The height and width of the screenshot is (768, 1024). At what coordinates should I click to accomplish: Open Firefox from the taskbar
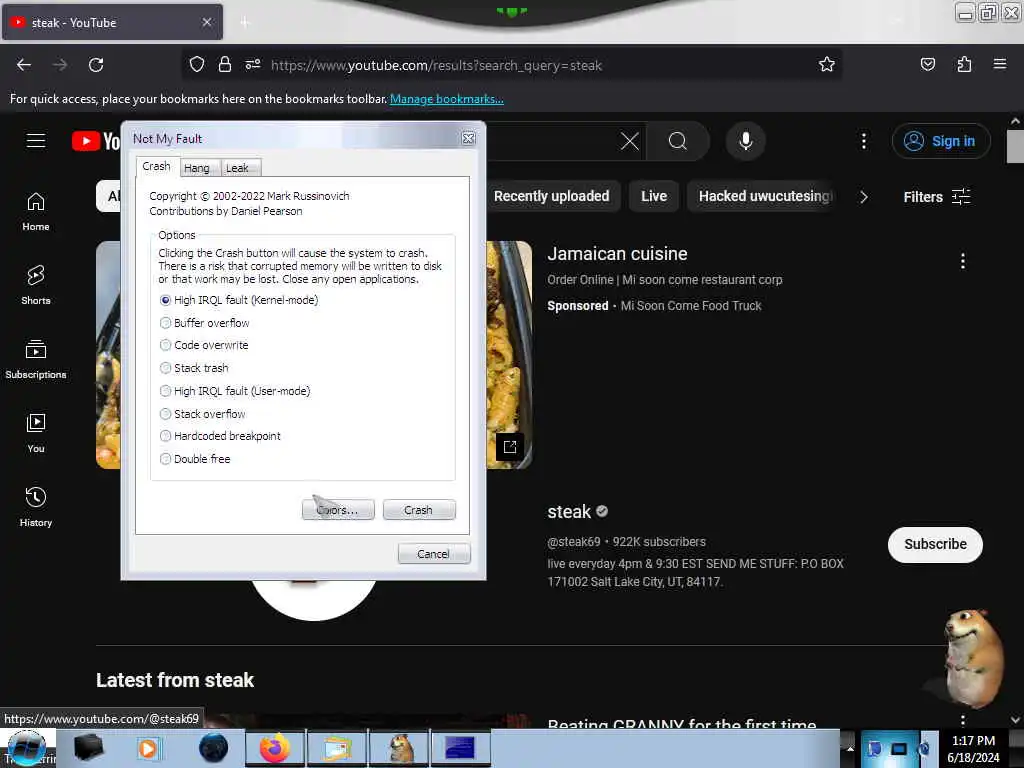pos(275,748)
